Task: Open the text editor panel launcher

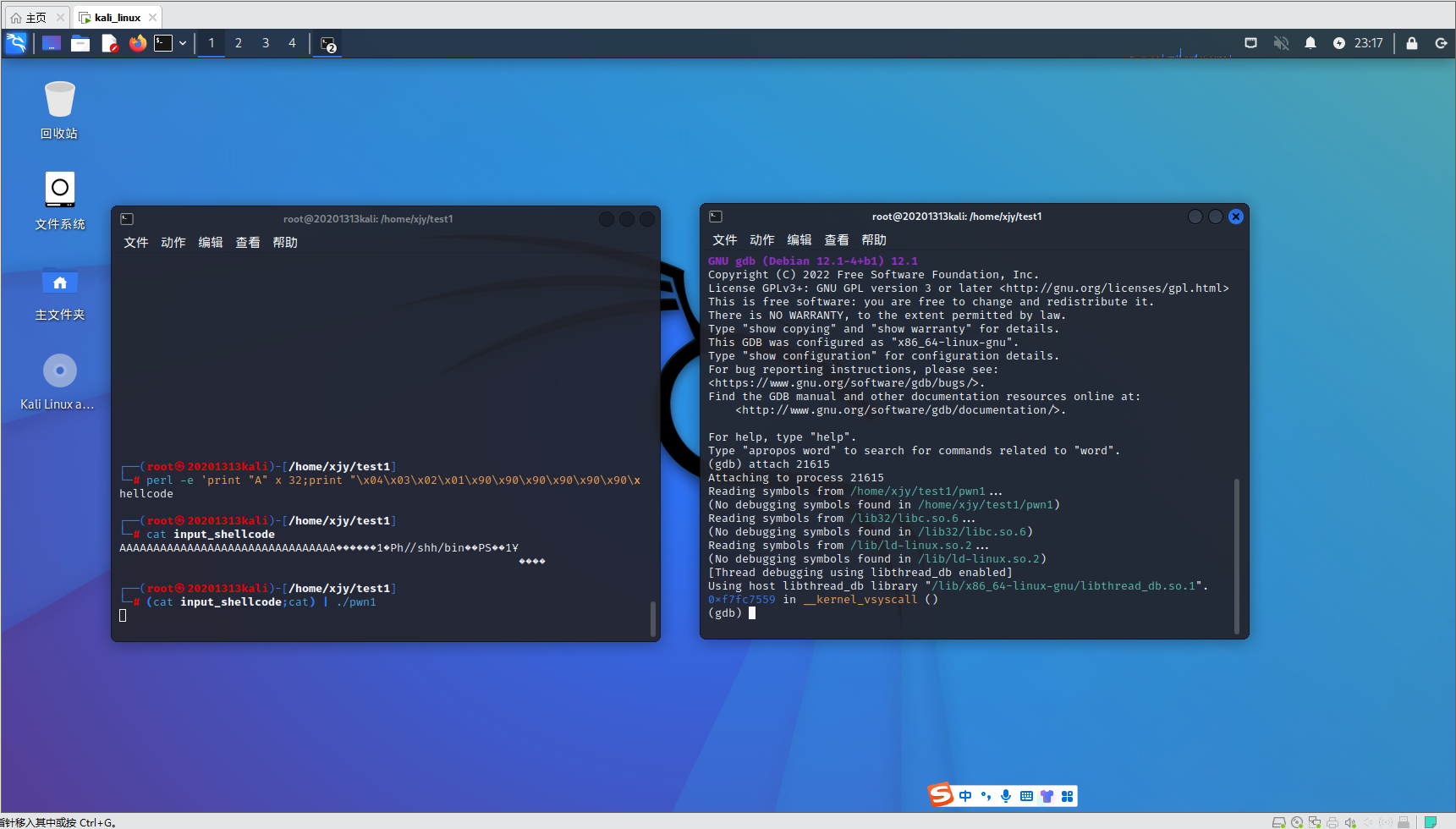Action: tap(109, 43)
